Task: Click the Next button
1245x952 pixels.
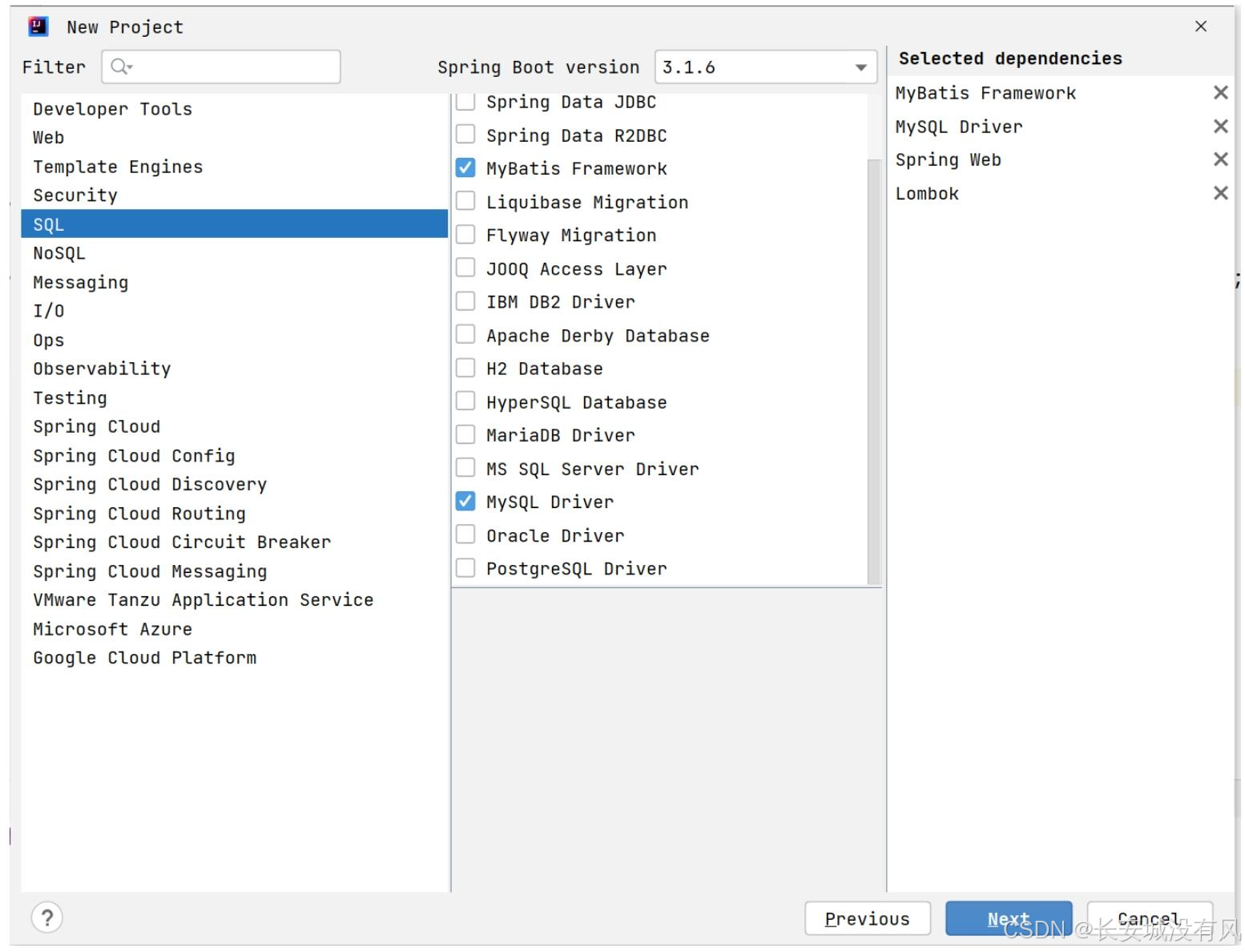Action: pyautogui.click(x=1009, y=918)
